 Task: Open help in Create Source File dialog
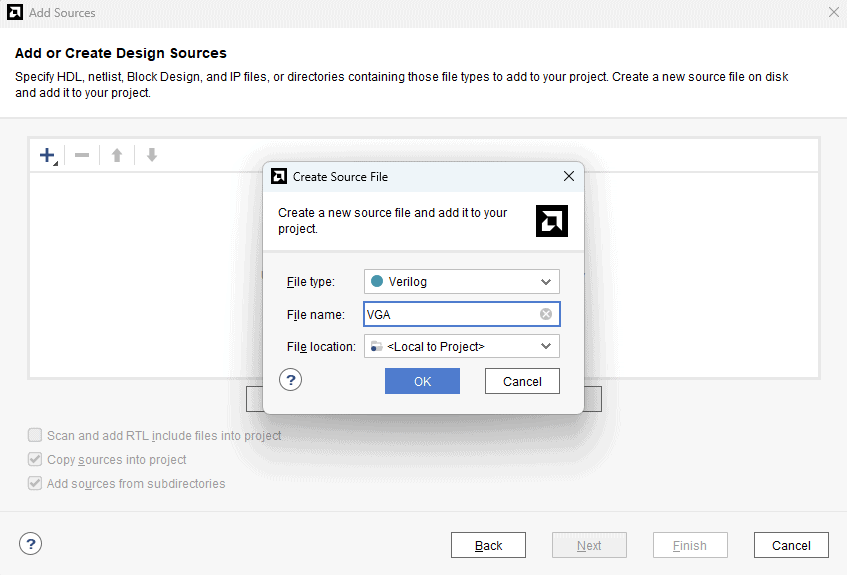pos(290,380)
